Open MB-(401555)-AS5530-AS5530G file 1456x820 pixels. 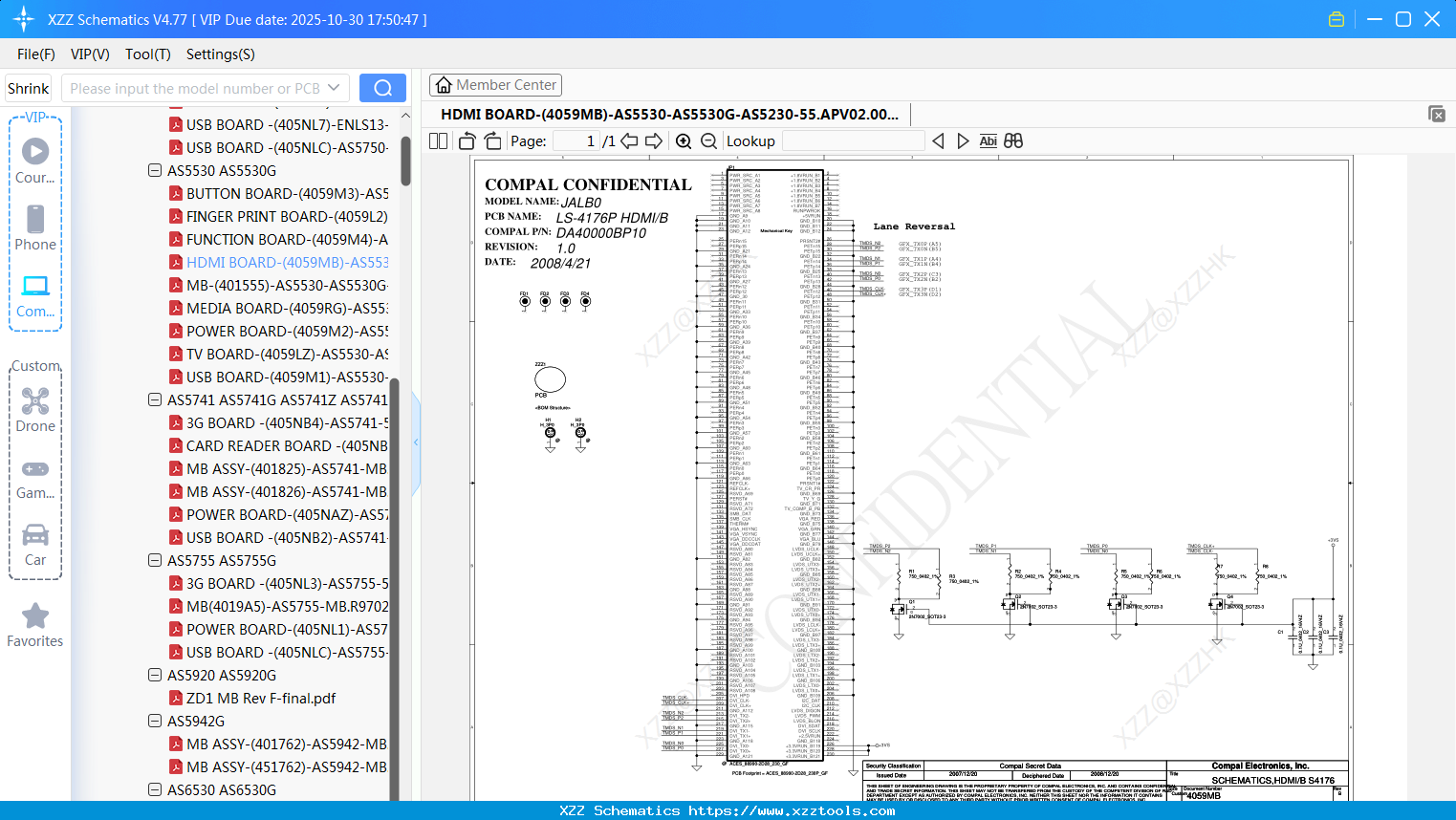tap(287, 285)
